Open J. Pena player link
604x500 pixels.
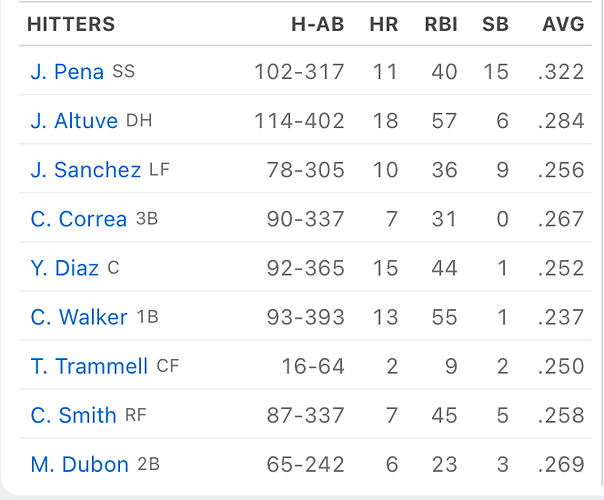coord(67,72)
